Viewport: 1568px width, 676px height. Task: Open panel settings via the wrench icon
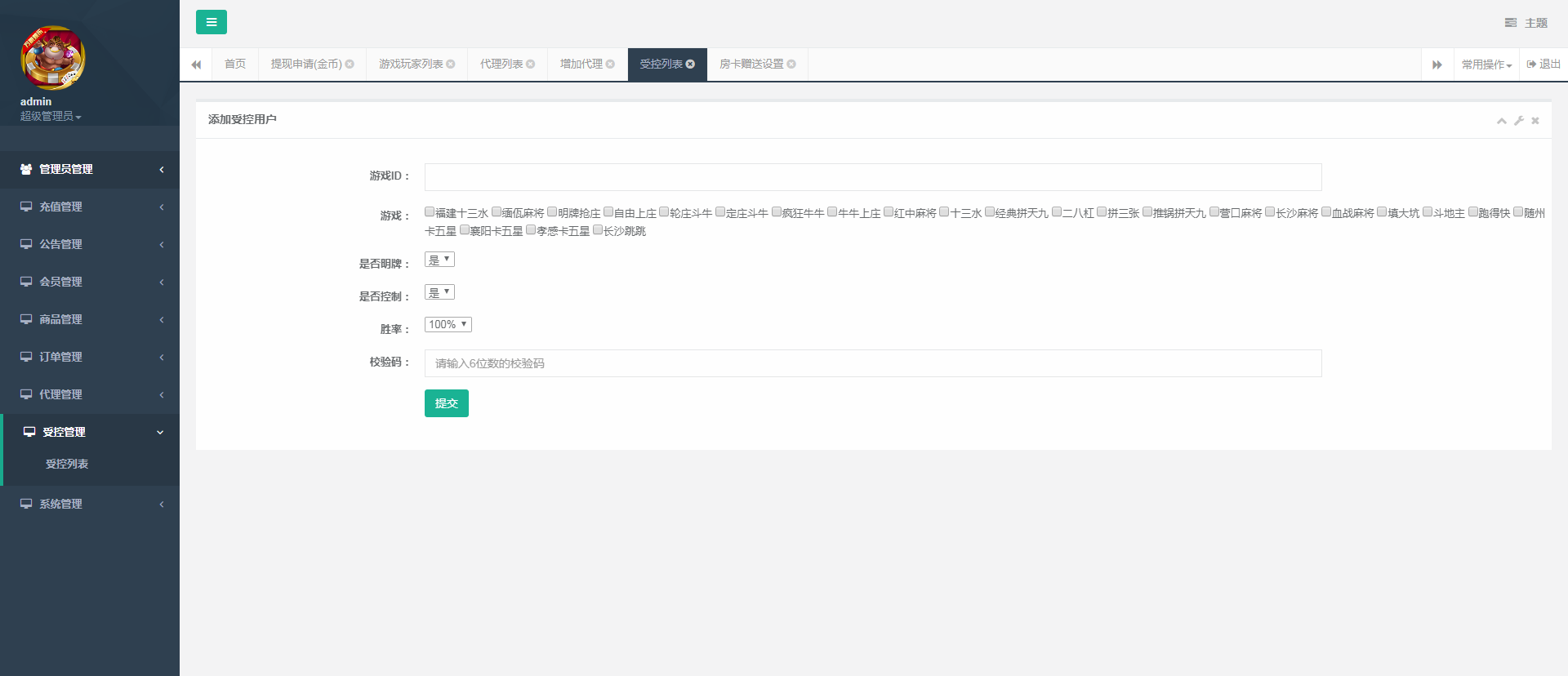(x=1519, y=121)
